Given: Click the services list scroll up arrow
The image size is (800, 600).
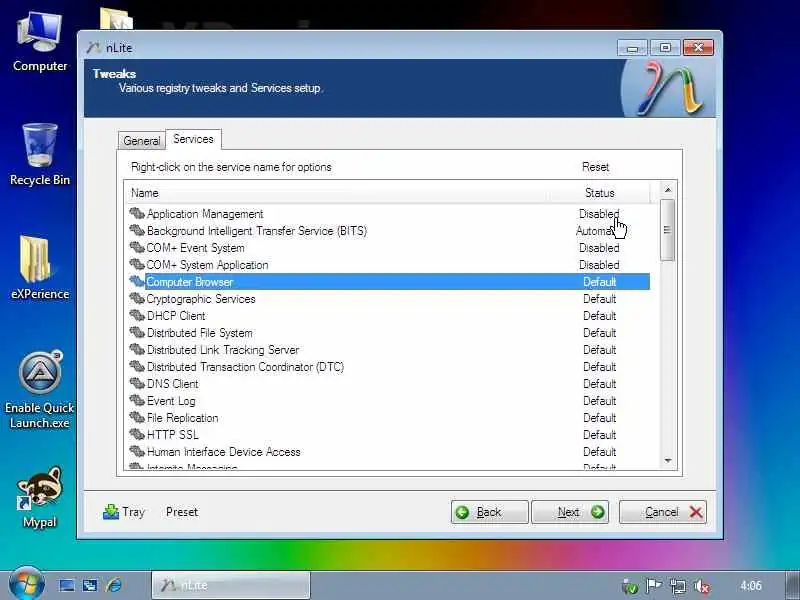Looking at the screenshot, I should 668,190.
